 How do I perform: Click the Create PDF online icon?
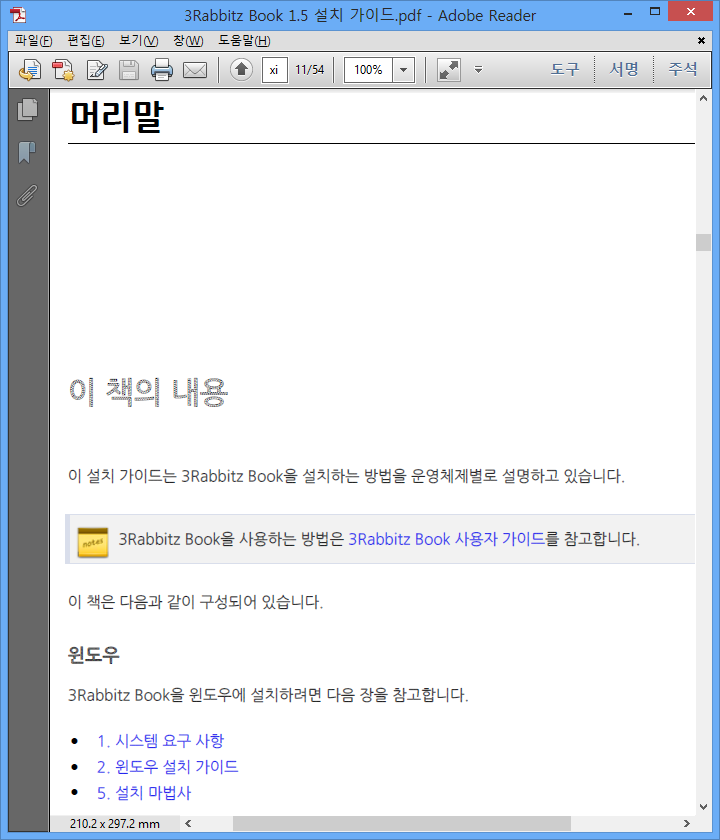pos(63,70)
